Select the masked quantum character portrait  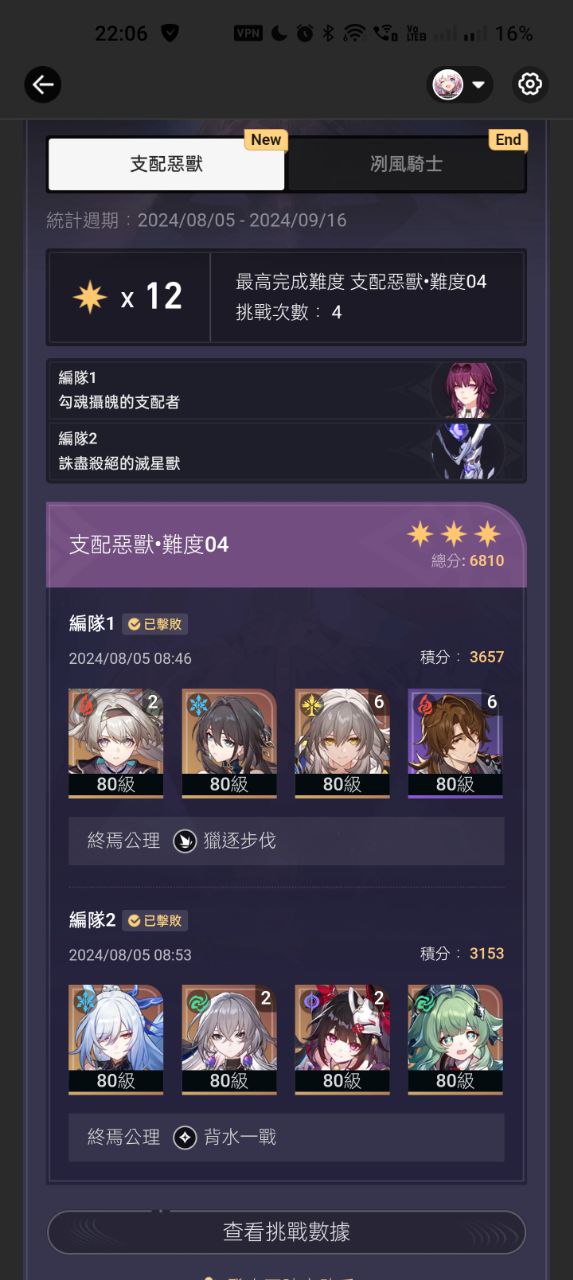click(342, 1039)
